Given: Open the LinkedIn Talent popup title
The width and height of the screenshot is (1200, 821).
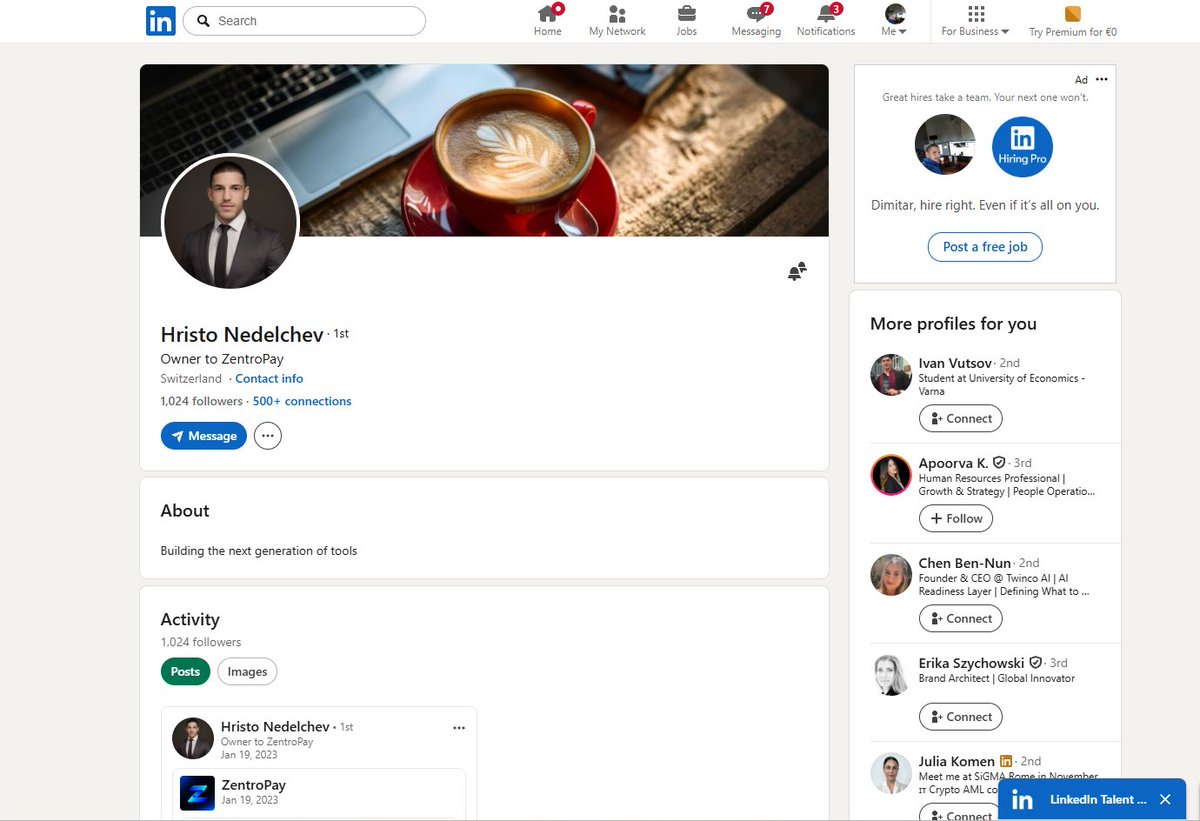Looking at the screenshot, I should click(x=1098, y=800).
